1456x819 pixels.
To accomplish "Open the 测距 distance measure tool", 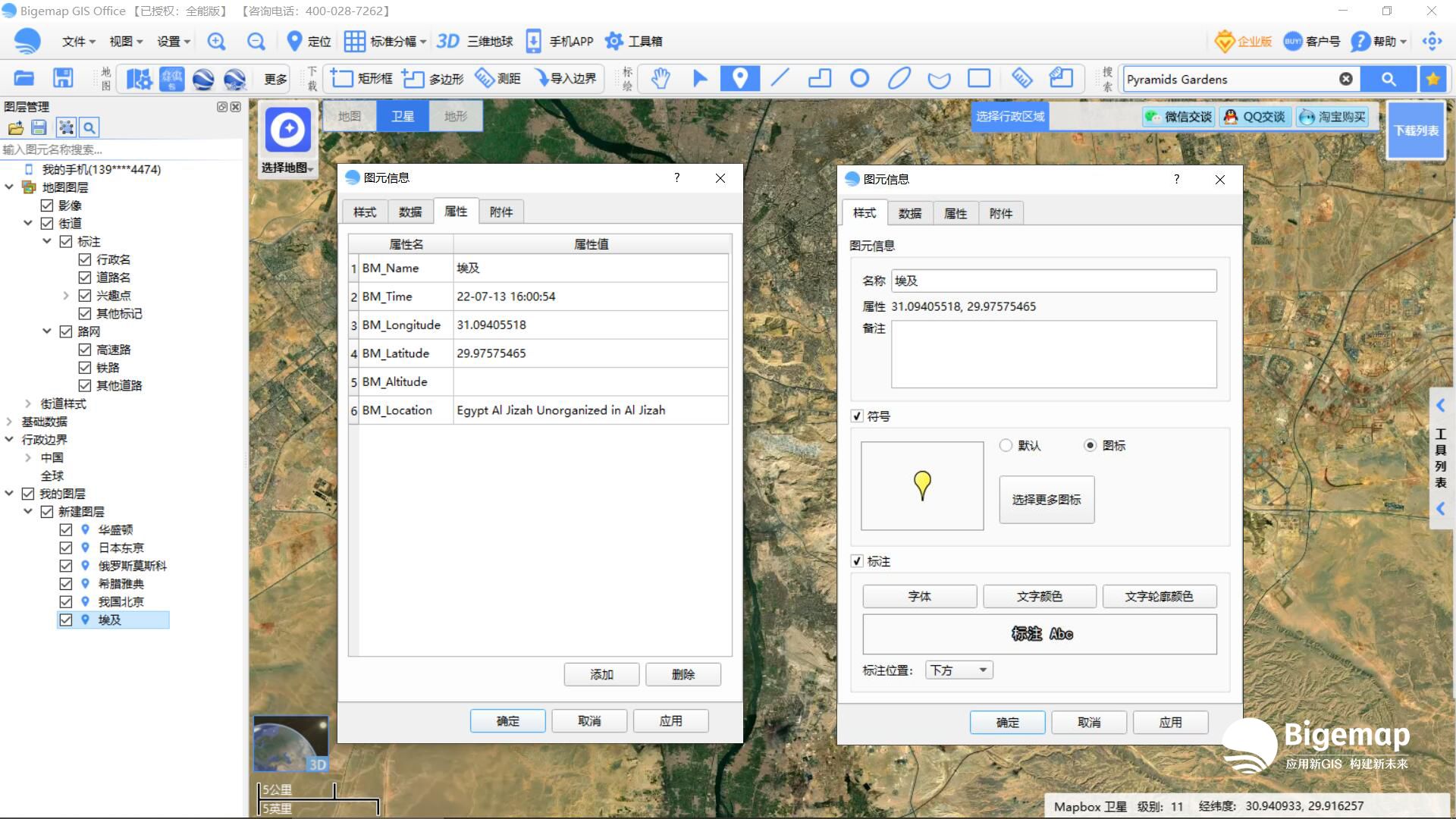I will (x=498, y=78).
